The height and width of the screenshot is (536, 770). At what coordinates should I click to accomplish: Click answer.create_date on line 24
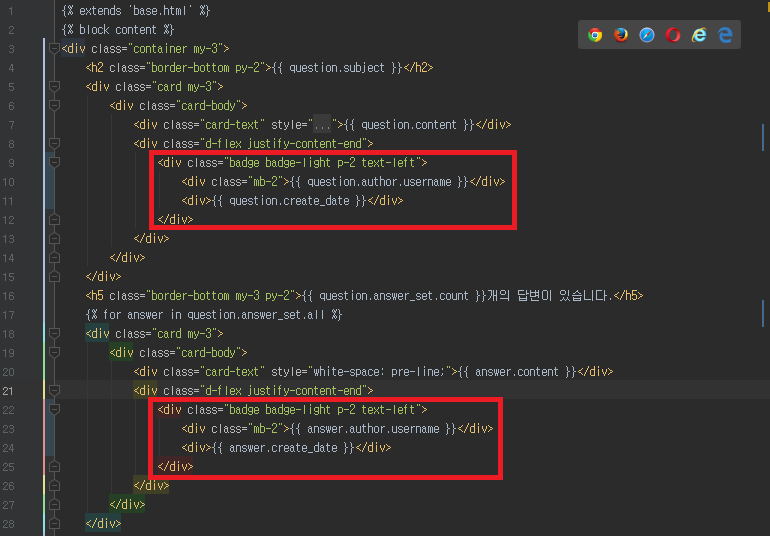283,448
